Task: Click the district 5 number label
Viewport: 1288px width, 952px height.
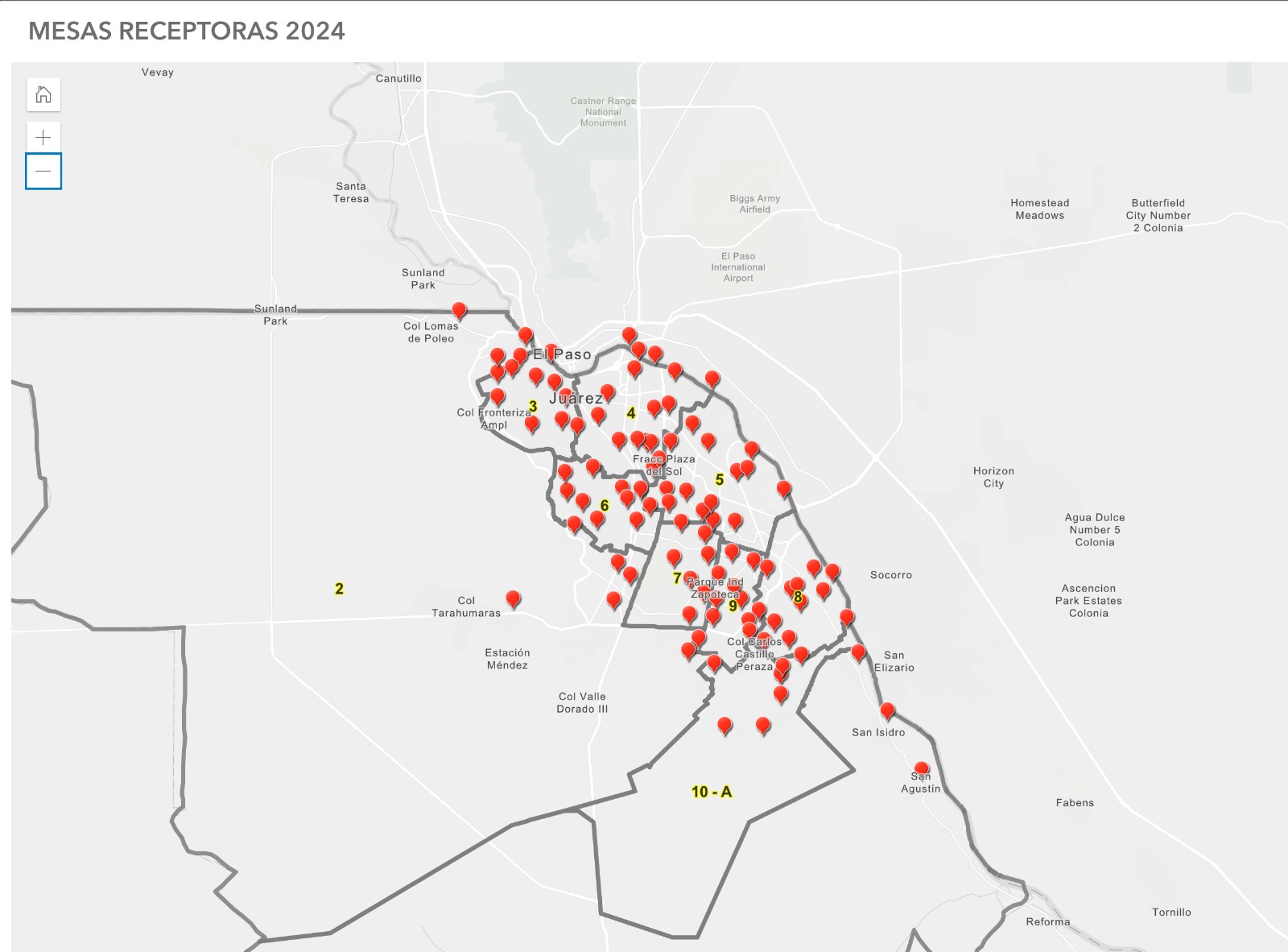Action: click(x=720, y=480)
